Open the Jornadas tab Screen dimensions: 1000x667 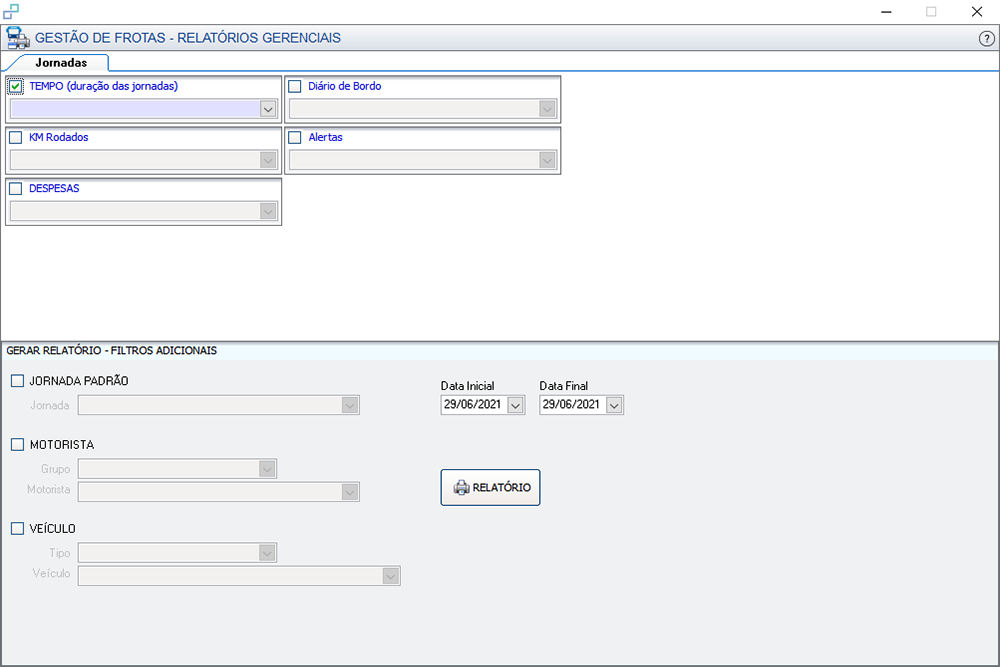(61, 62)
